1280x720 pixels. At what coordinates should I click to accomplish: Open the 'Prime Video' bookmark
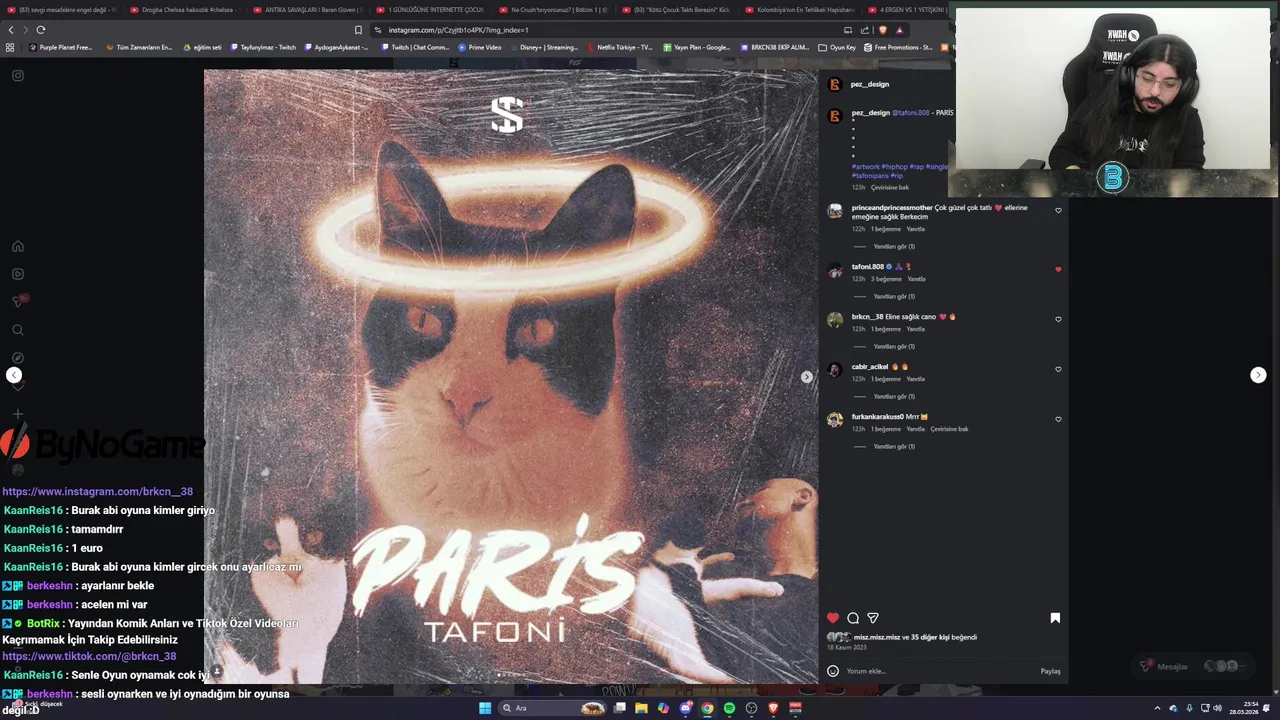click(x=480, y=47)
